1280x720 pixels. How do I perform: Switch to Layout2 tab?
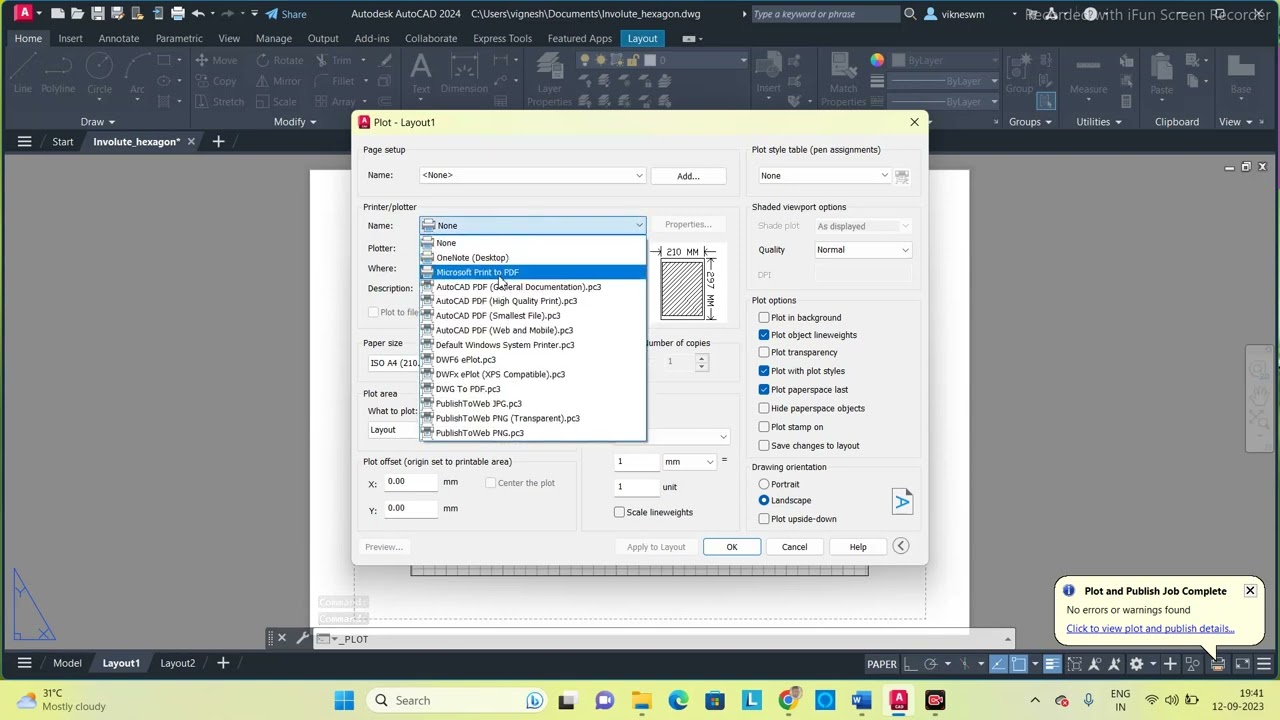pyautogui.click(x=178, y=663)
